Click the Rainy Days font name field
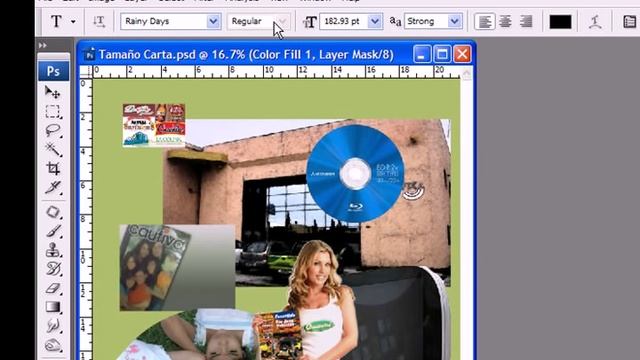The width and height of the screenshot is (640, 360). tap(164, 21)
